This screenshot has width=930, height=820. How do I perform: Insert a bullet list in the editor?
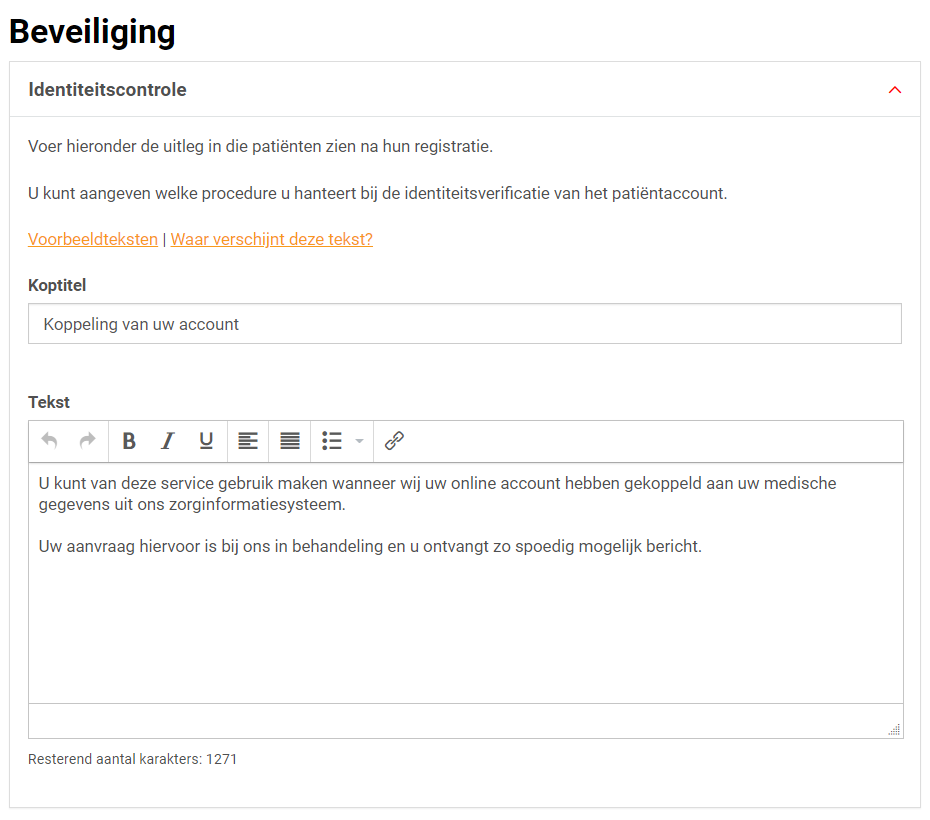pyautogui.click(x=332, y=441)
